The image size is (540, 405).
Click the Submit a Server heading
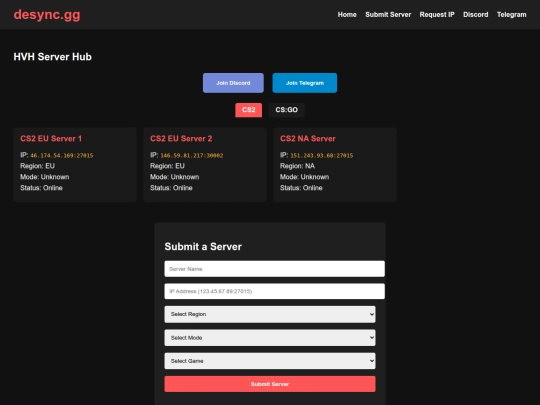(x=203, y=247)
